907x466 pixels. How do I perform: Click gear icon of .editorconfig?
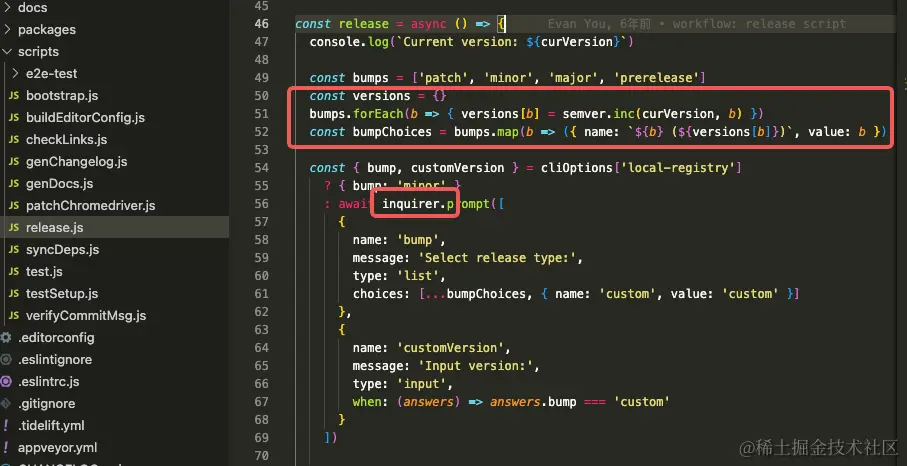pyautogui.click(x=6, y=337)
